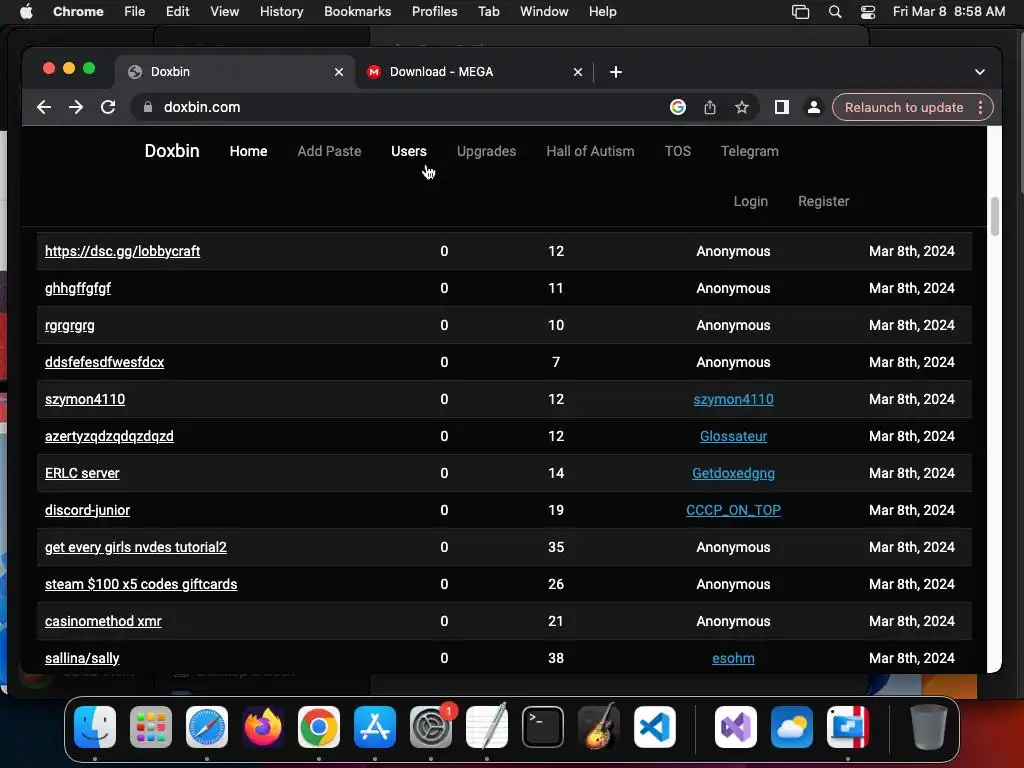Viewport: 1024px width, 768px height.
Task: Open Firefox from the Dock
Action: coord(263,727)
